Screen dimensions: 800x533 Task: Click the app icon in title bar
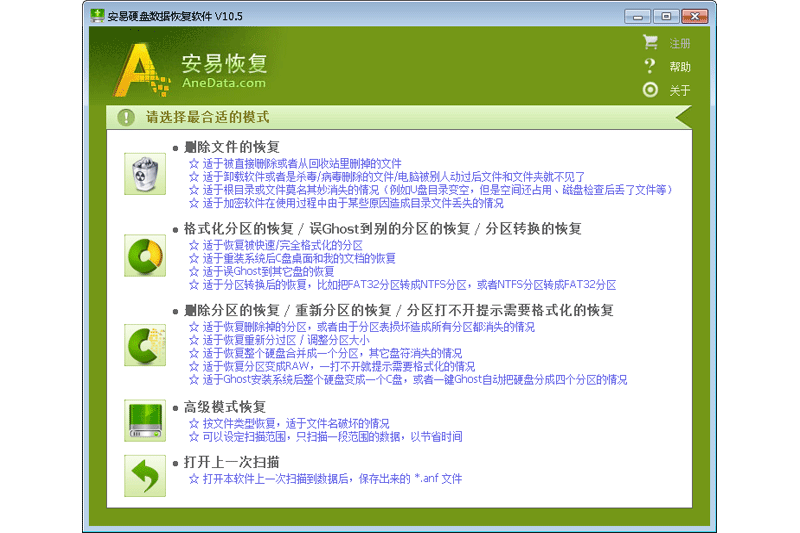(97, 16)
